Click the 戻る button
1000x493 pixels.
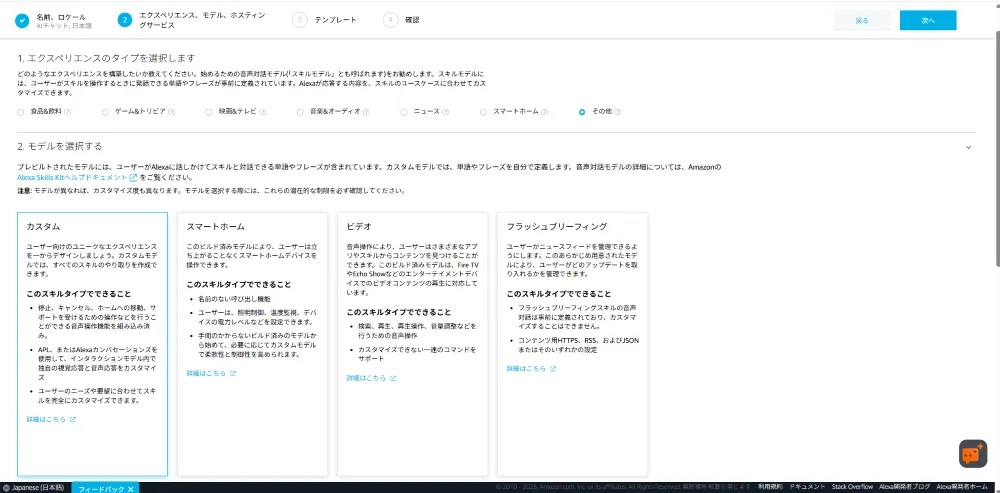tap(862, 20)
